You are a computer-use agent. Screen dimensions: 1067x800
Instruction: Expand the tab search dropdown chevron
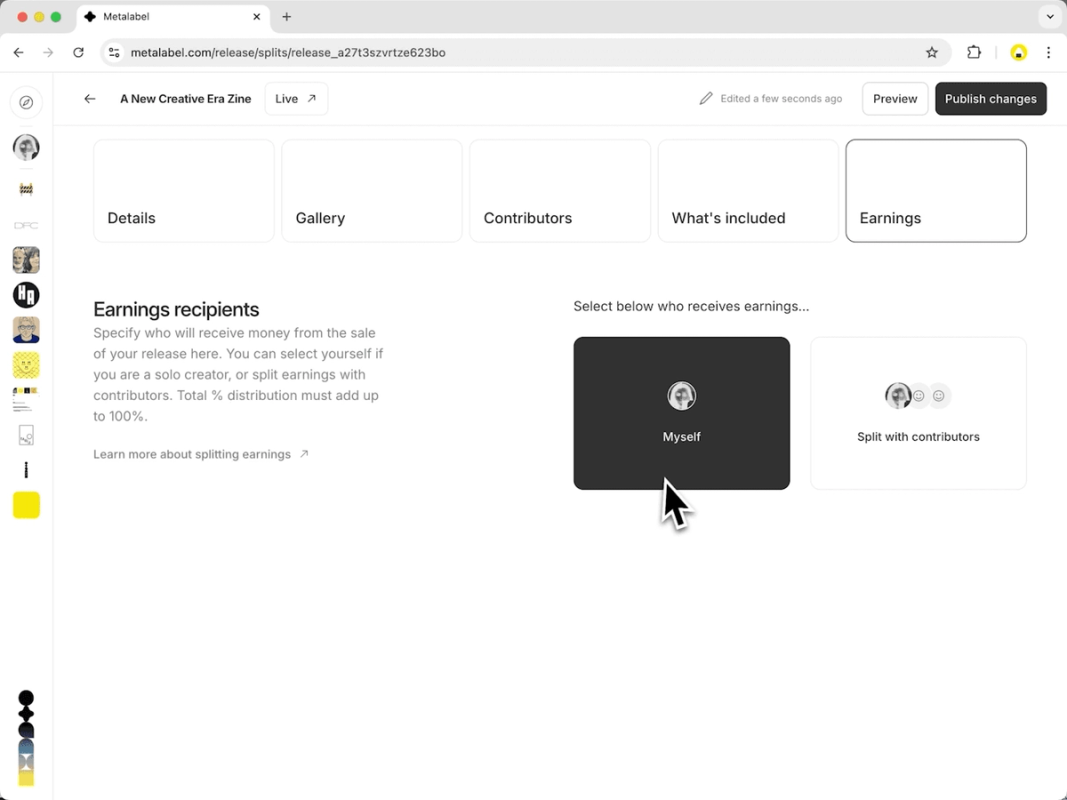tap(1049, 16)
